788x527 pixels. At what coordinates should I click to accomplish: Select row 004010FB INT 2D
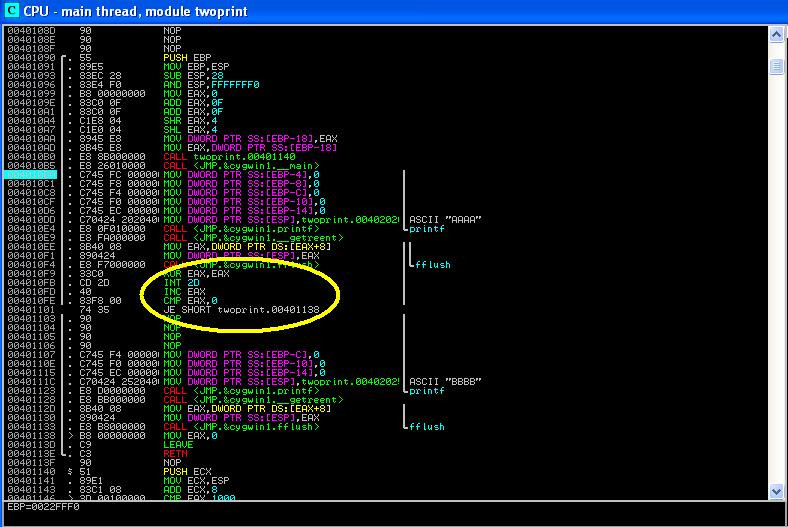tap(386, 283)
